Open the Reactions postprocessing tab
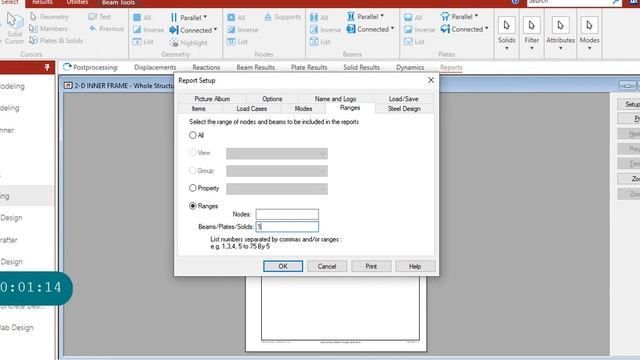The width and height of the screenshot is (640, 360). click(x=206, y=67)
